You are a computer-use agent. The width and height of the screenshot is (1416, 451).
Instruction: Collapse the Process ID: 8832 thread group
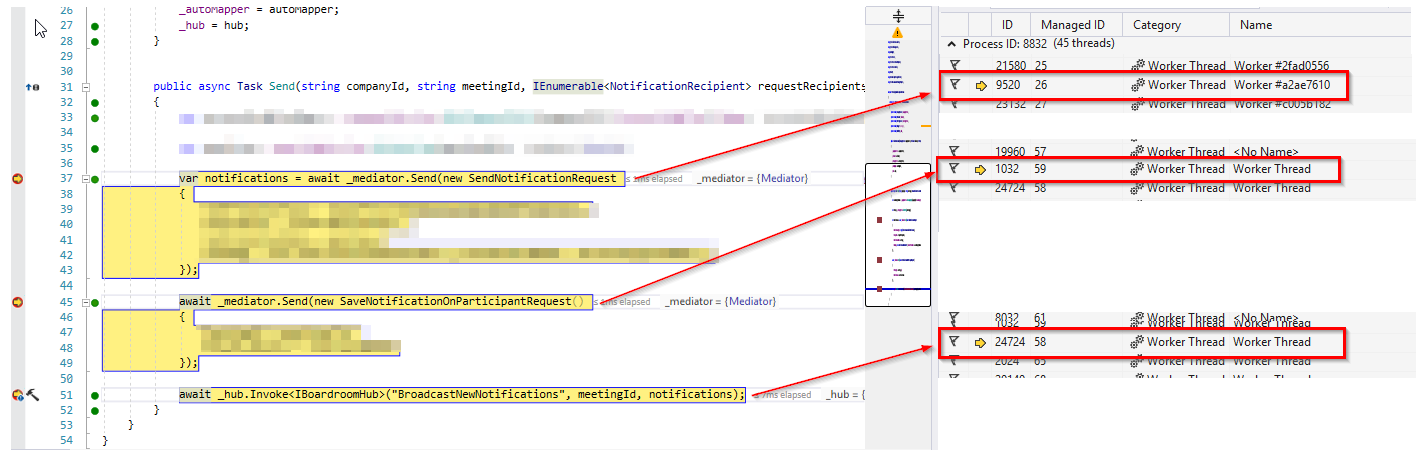(x=950, y=44)
